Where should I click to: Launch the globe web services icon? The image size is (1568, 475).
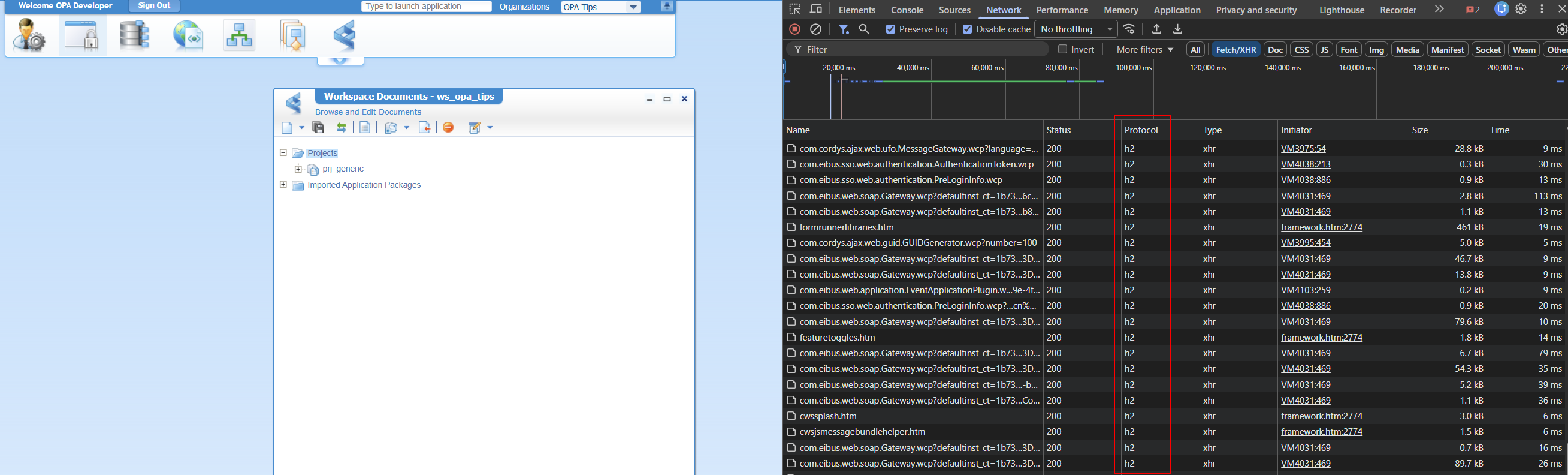coord(188,35)
